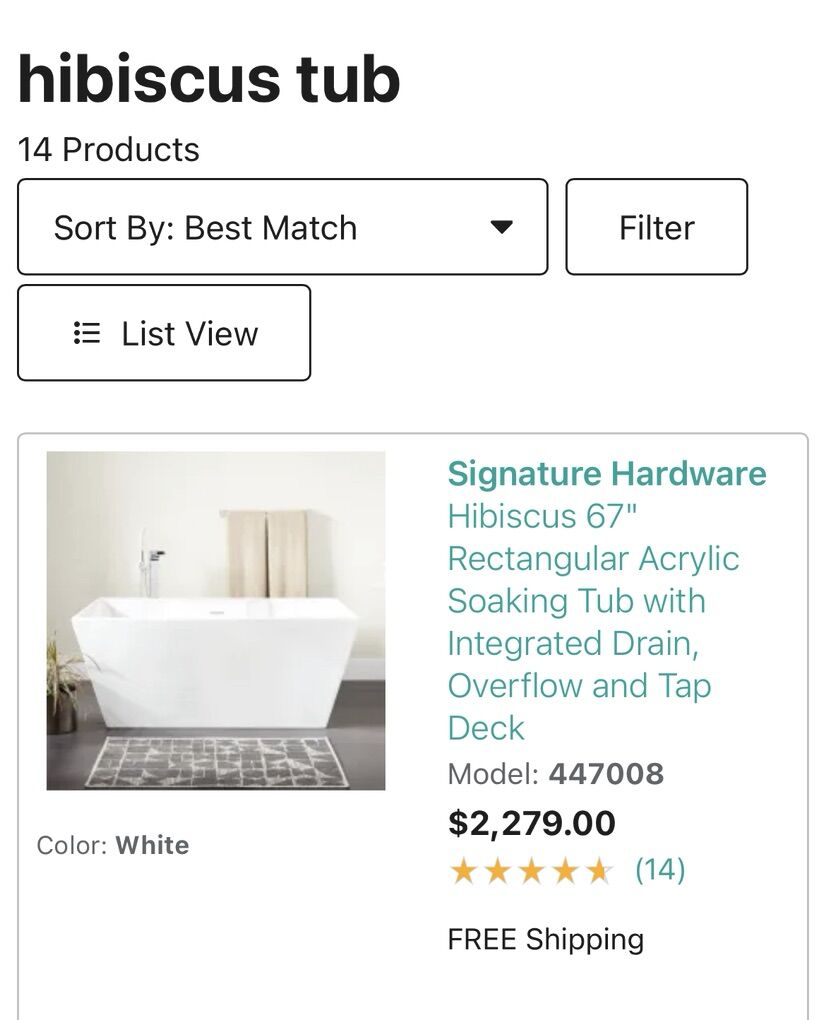Click the fourth rating star

565,871
